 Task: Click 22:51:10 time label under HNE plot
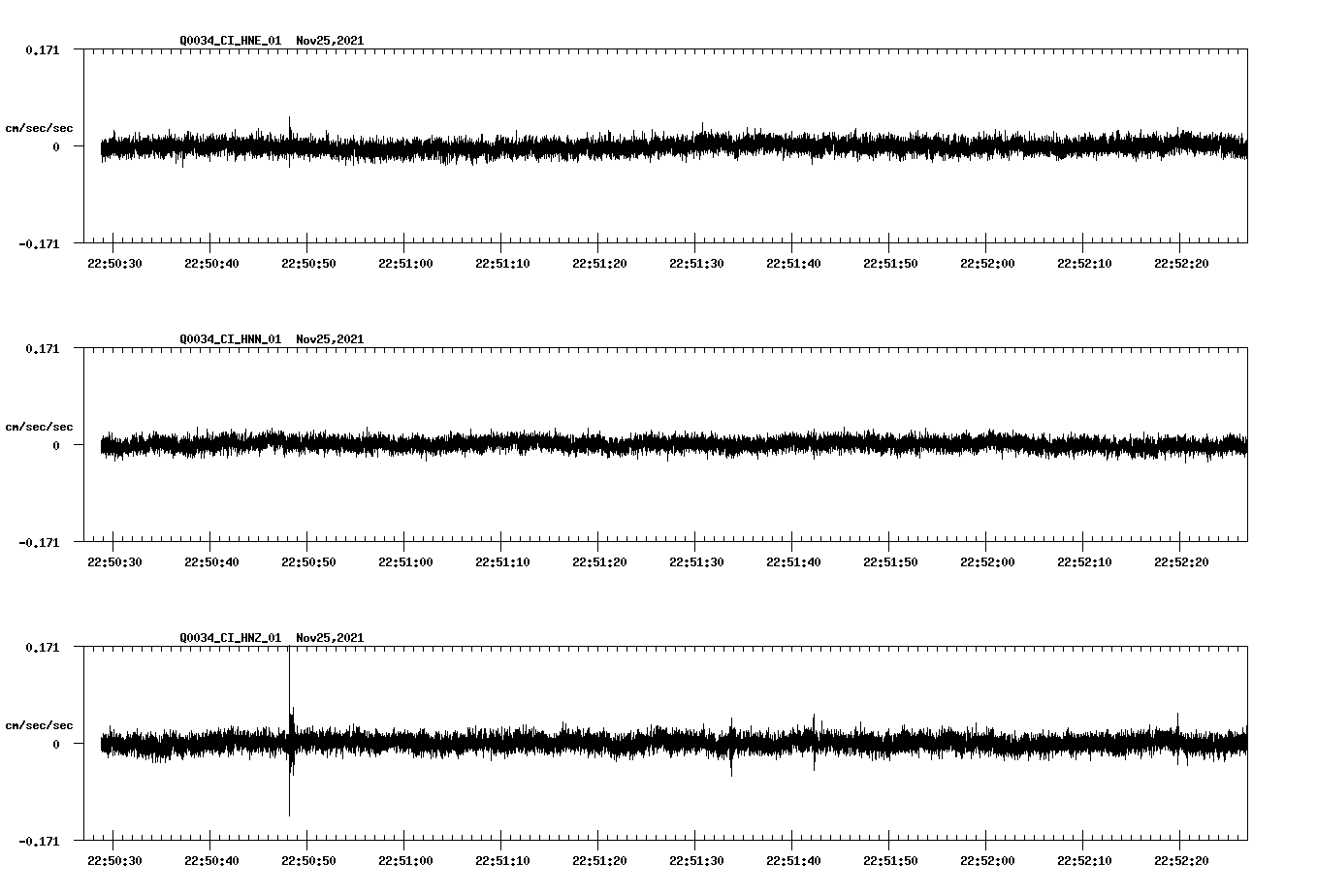click(x=502, y=263)
